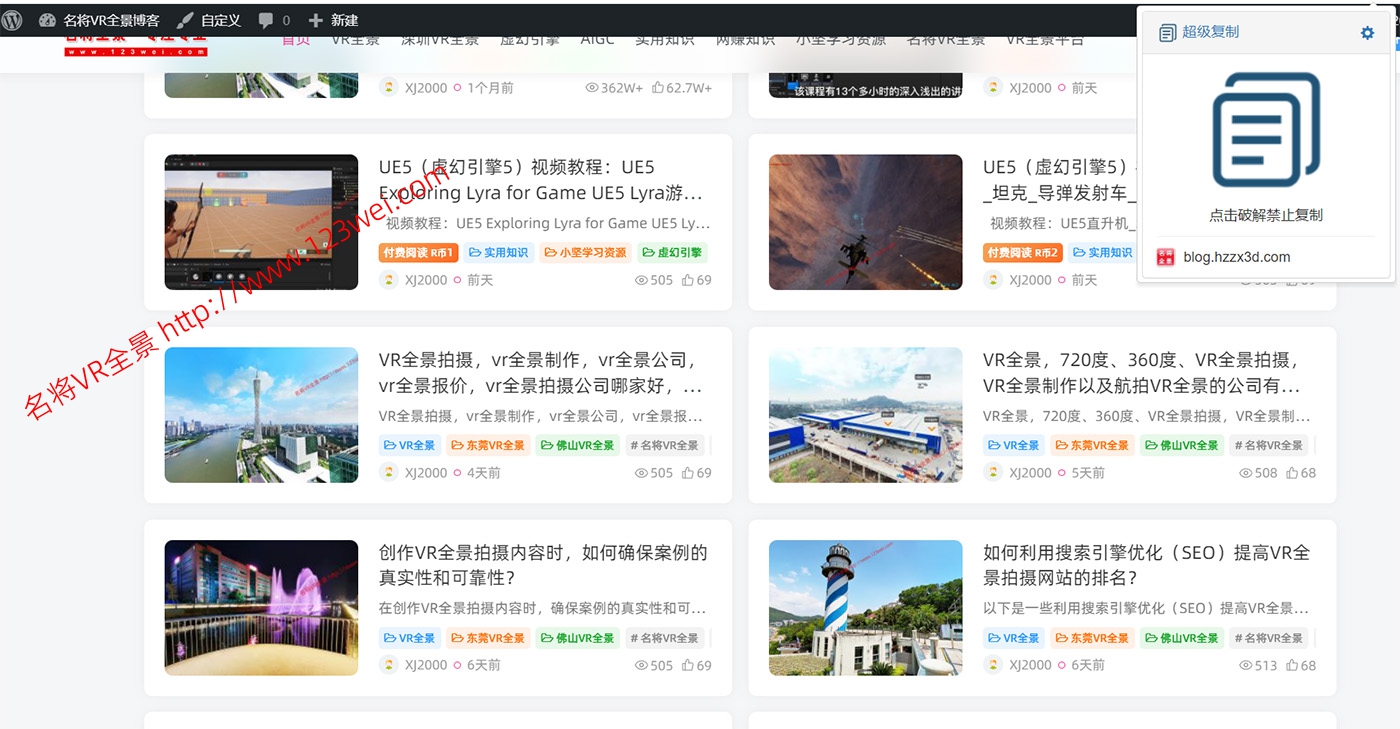Click the lighthouse thumbnail of the SEO post
Screen dimensions: 1400x729
click(865, 607)
